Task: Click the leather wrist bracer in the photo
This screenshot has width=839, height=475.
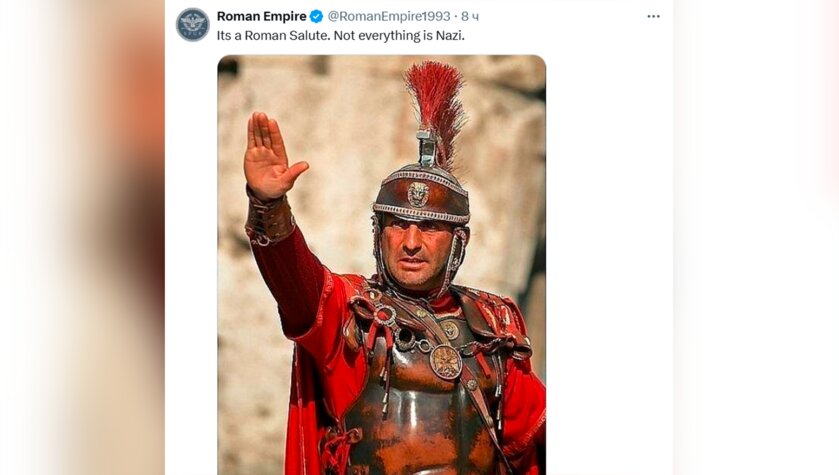Action: coord(271,217)
